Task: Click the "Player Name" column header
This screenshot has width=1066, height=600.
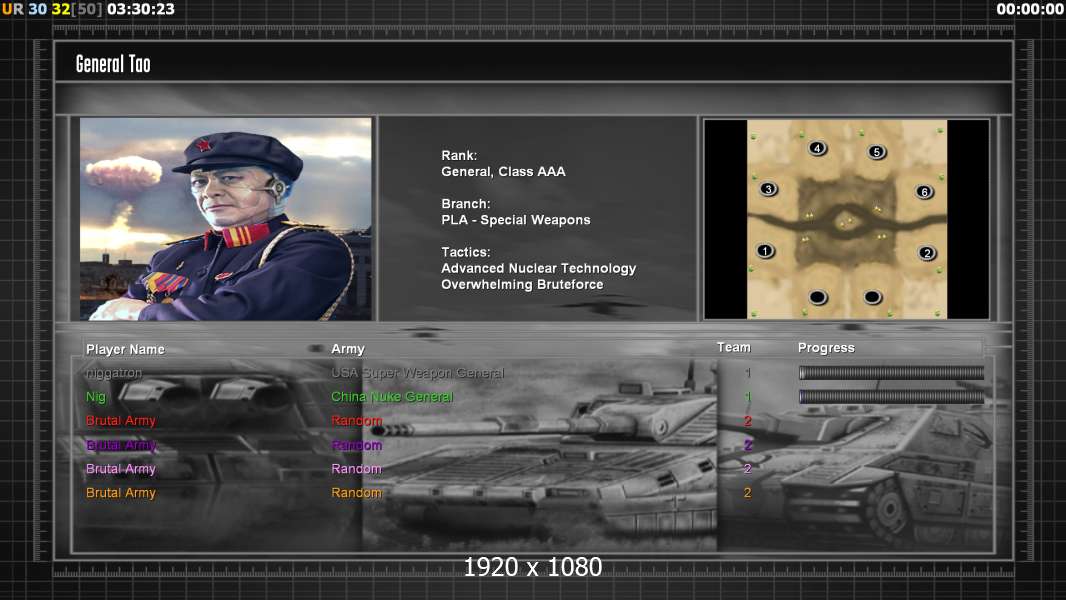Action: click(125, 349)
